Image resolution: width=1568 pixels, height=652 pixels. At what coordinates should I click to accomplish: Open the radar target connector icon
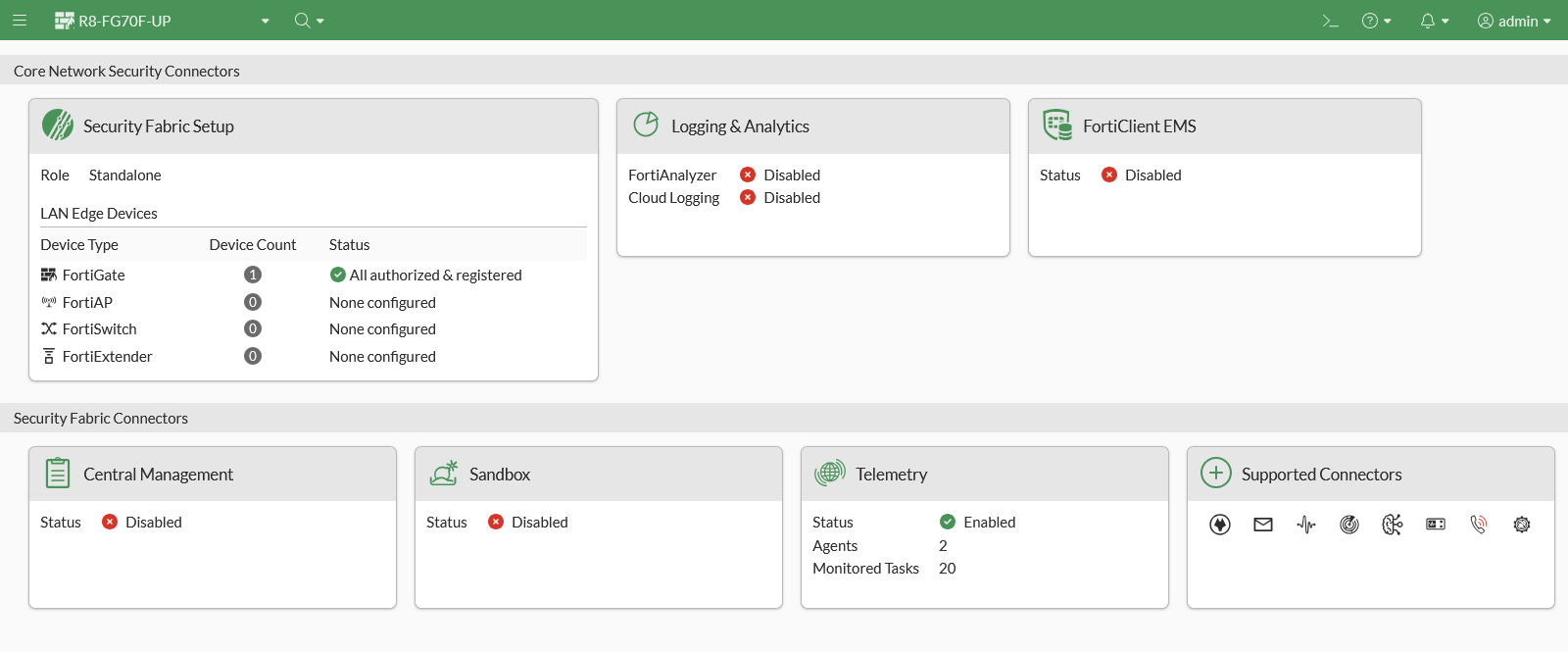tap(1349, 525)
